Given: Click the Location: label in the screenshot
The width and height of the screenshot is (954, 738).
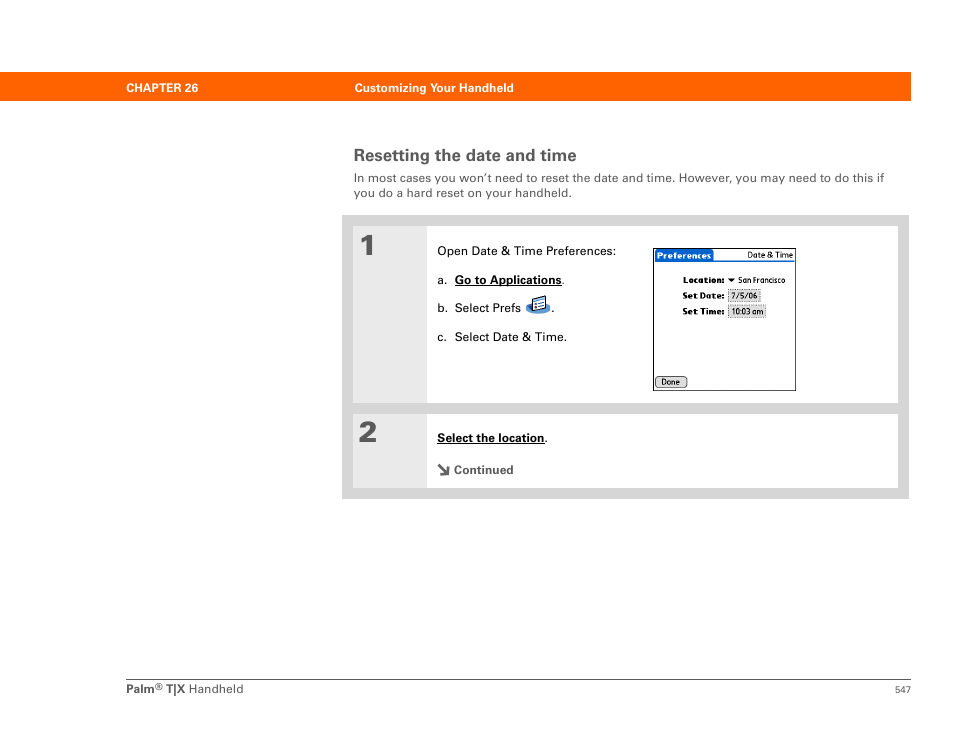Looking at the screenshot, I should (x=703, y=280).
